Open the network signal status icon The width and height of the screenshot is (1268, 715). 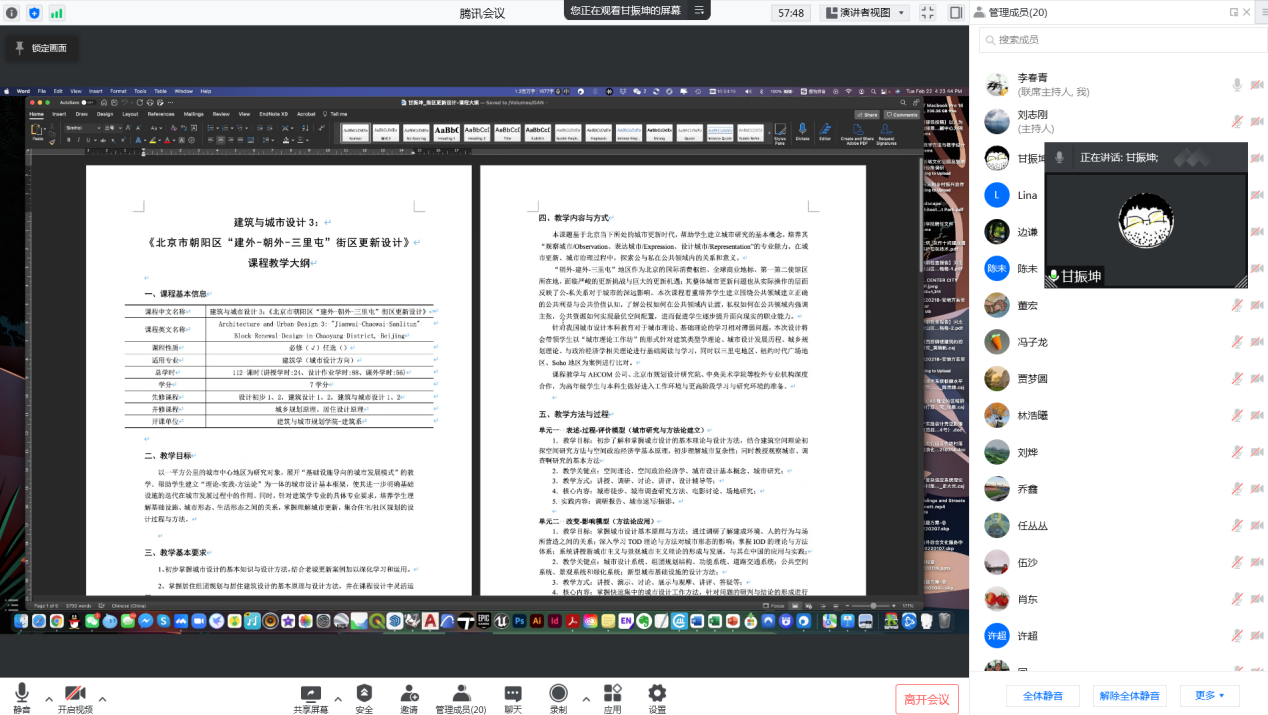(x=57, y=13)
